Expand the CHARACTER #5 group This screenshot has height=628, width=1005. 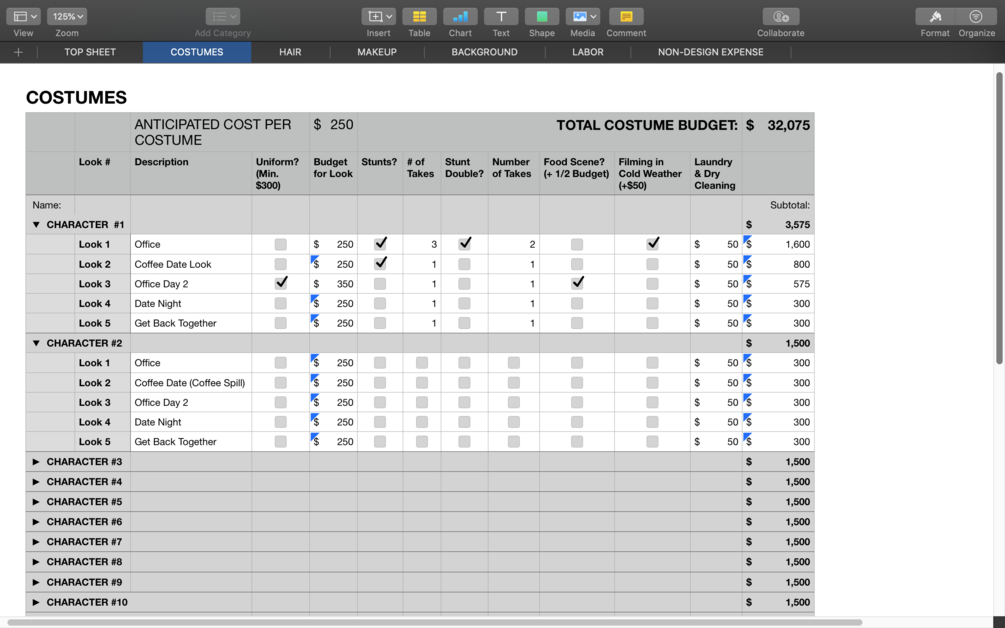point(36,501)
